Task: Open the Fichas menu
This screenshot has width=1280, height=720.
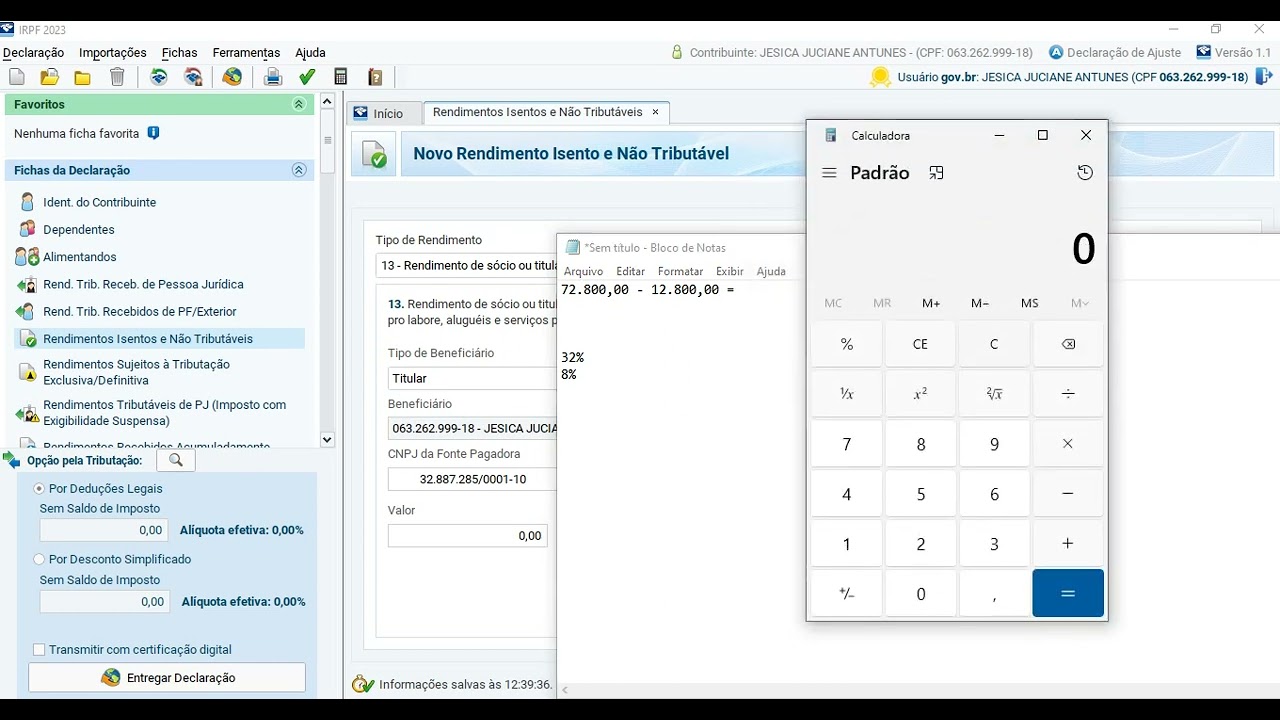Action: (x=180, y=53)
